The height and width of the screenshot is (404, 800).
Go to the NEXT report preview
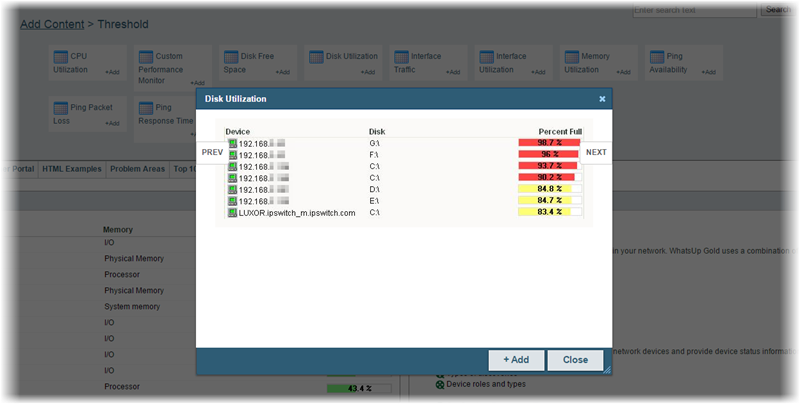tap(596, 153)
